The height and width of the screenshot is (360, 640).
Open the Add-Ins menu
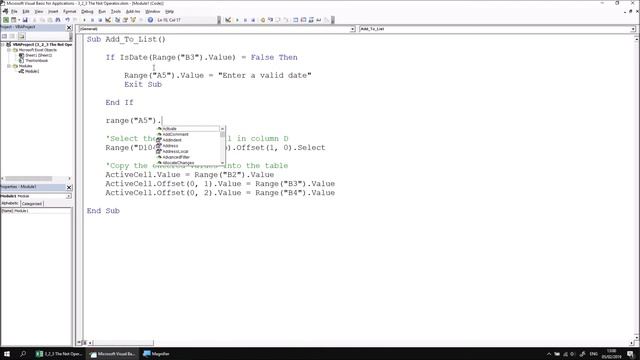[x=133, y=11]
